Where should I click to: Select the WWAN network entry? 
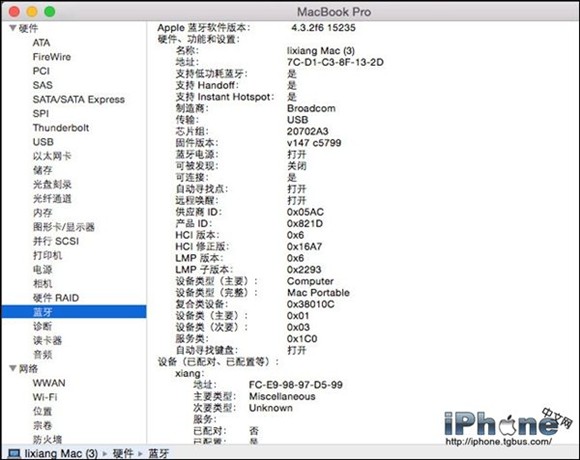point(49,383)
